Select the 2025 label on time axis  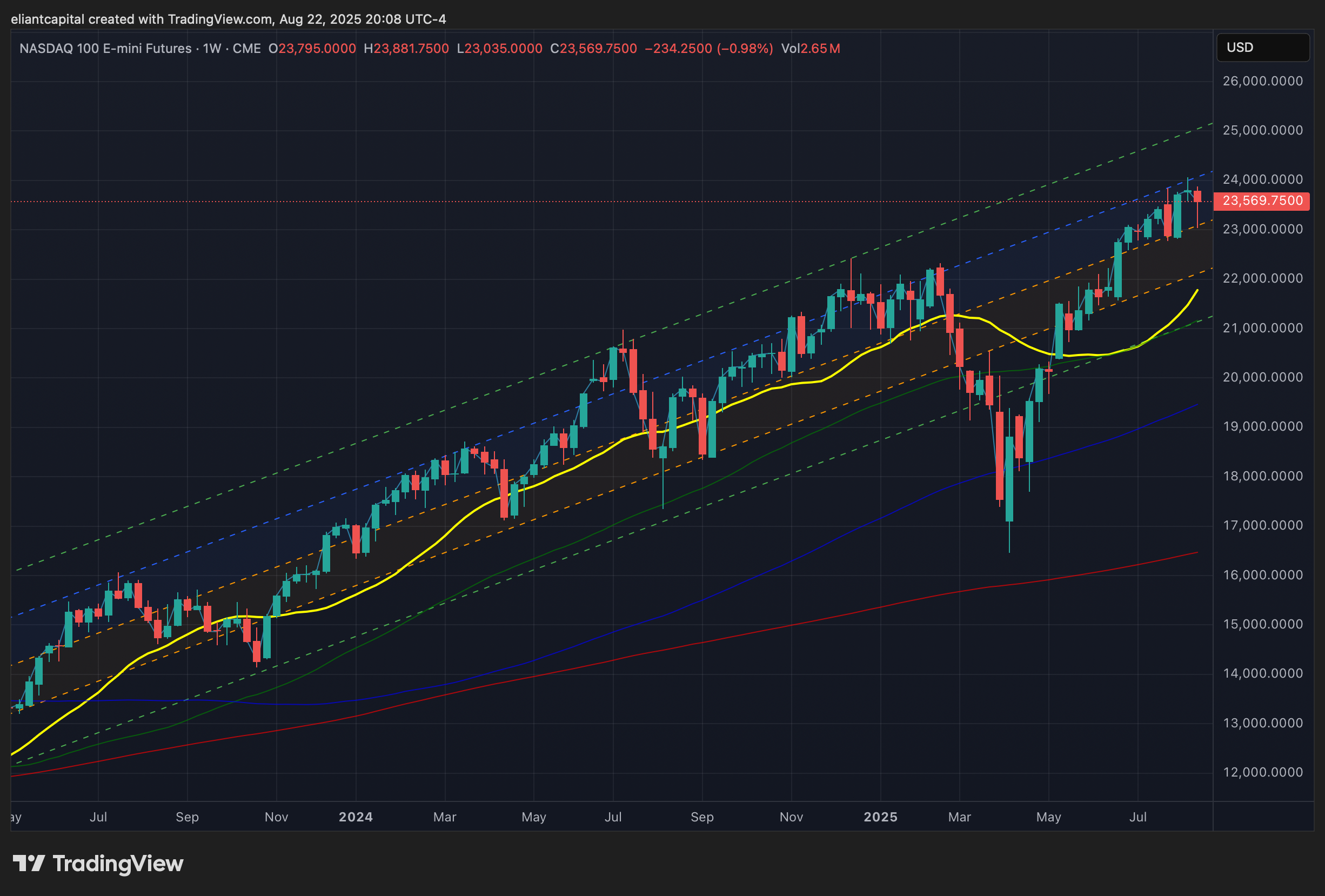[880, 817]
